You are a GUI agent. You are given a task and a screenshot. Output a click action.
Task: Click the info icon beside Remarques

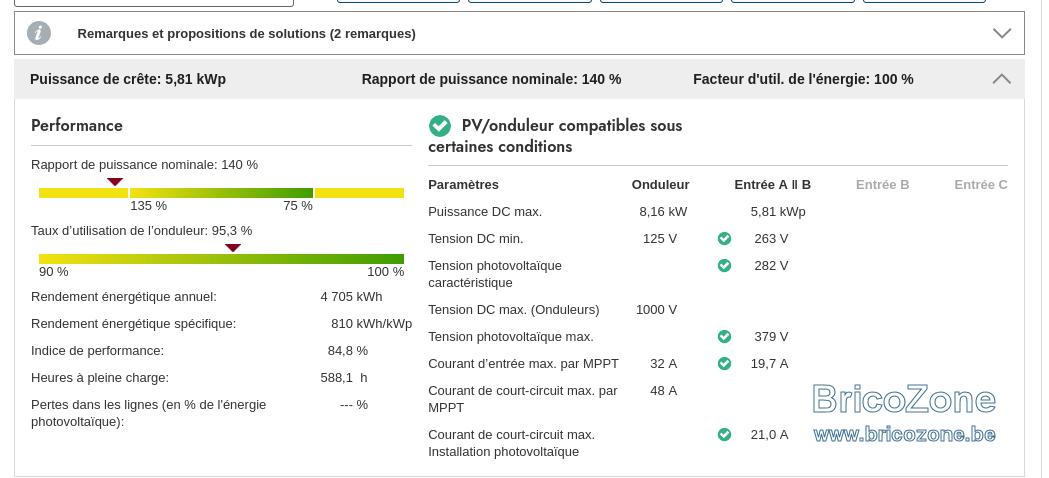pyautogui.click(x=39, y=33)
